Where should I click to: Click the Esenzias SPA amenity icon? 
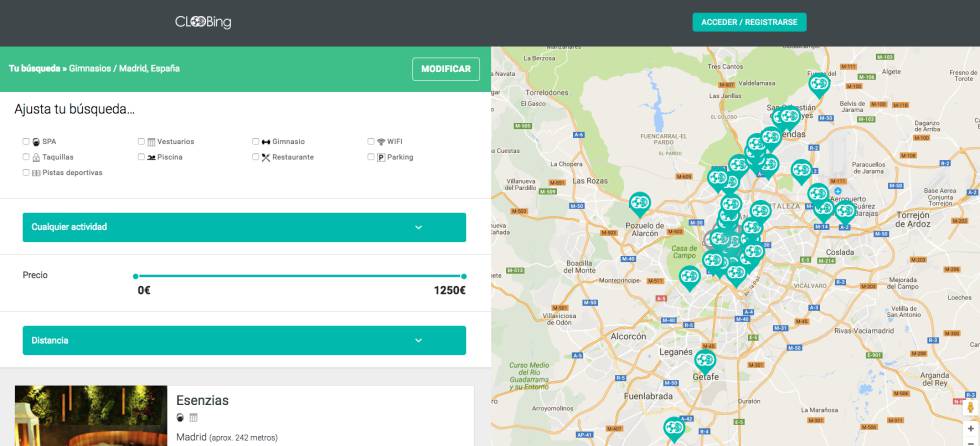180,417
